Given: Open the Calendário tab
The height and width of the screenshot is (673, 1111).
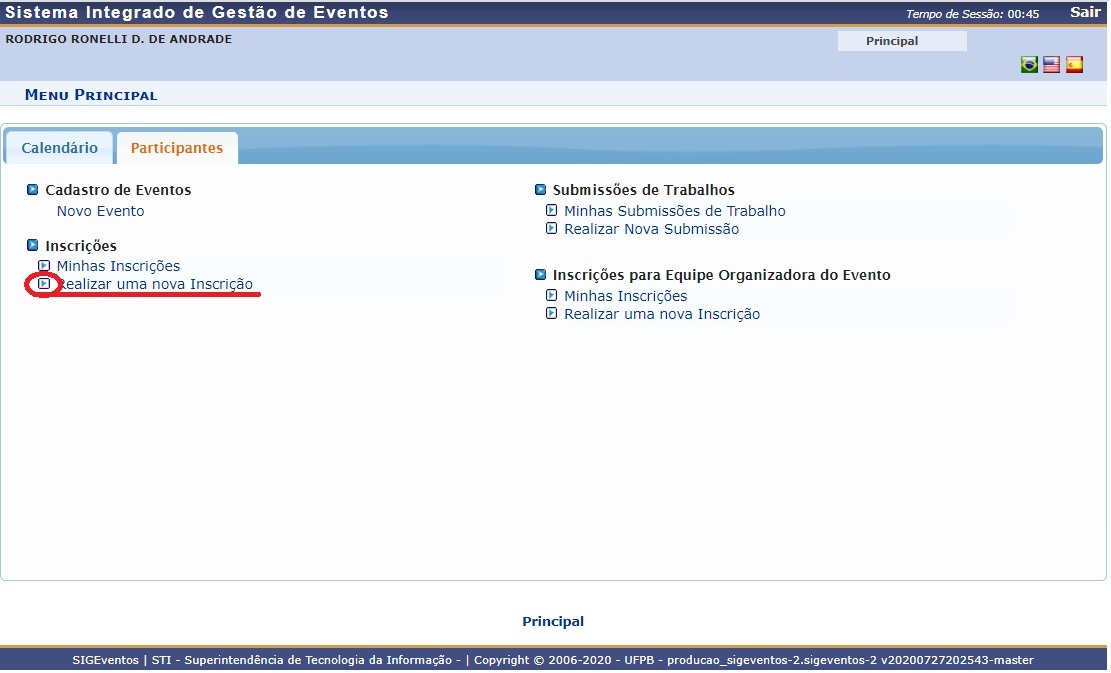Looking at the screenshot, I should [60, 148].
